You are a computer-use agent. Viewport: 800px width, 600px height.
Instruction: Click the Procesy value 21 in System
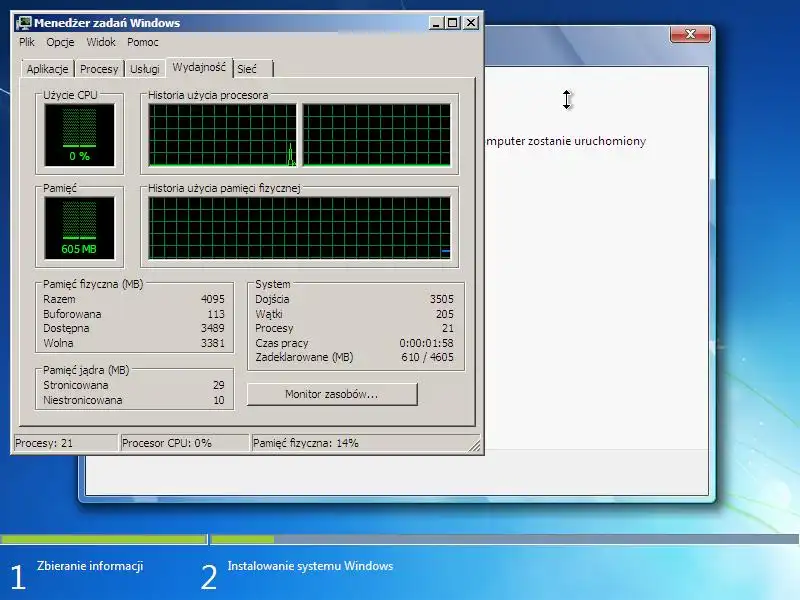click(x=447, y=328)
